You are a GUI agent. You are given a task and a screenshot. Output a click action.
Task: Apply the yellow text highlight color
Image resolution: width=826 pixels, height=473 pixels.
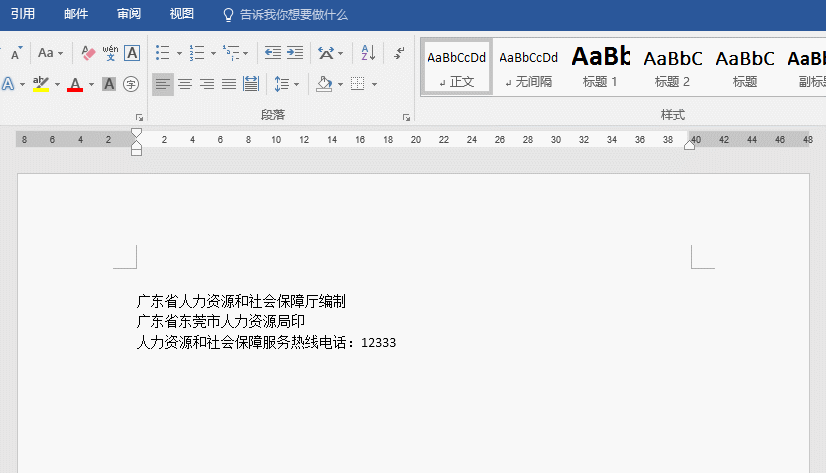click(41, 84)
